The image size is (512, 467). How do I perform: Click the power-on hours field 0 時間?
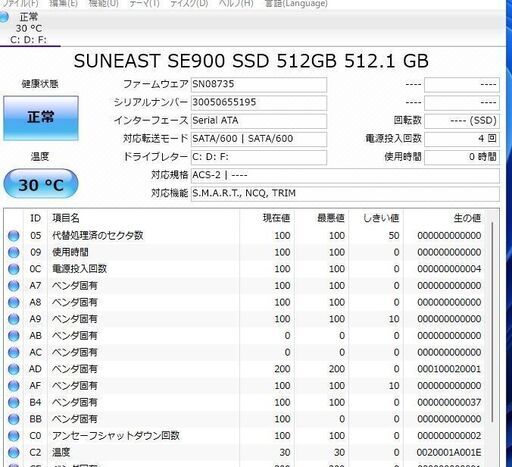tap(462, 157)
